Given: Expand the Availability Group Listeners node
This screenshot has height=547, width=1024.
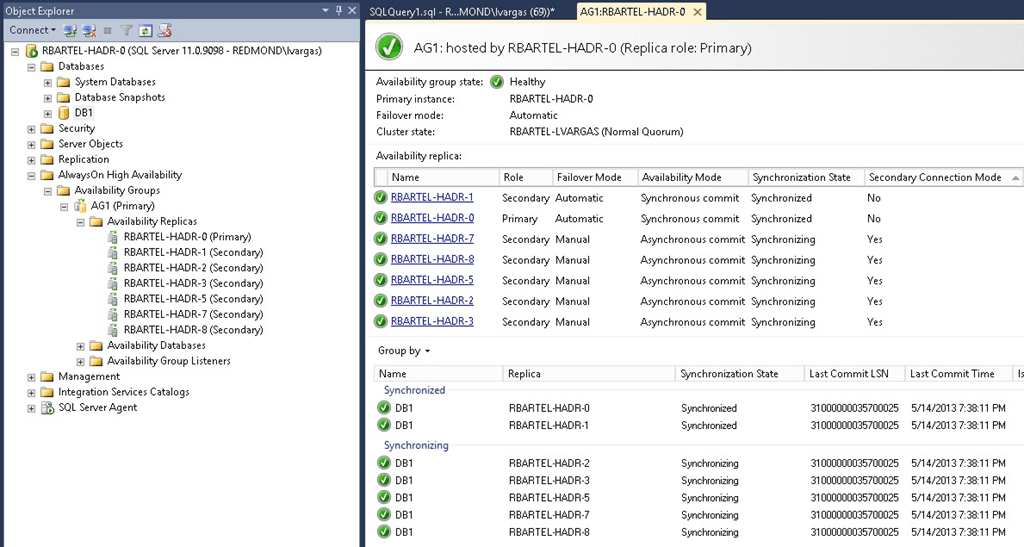Looking at the screenshot, I should (81, 361).
